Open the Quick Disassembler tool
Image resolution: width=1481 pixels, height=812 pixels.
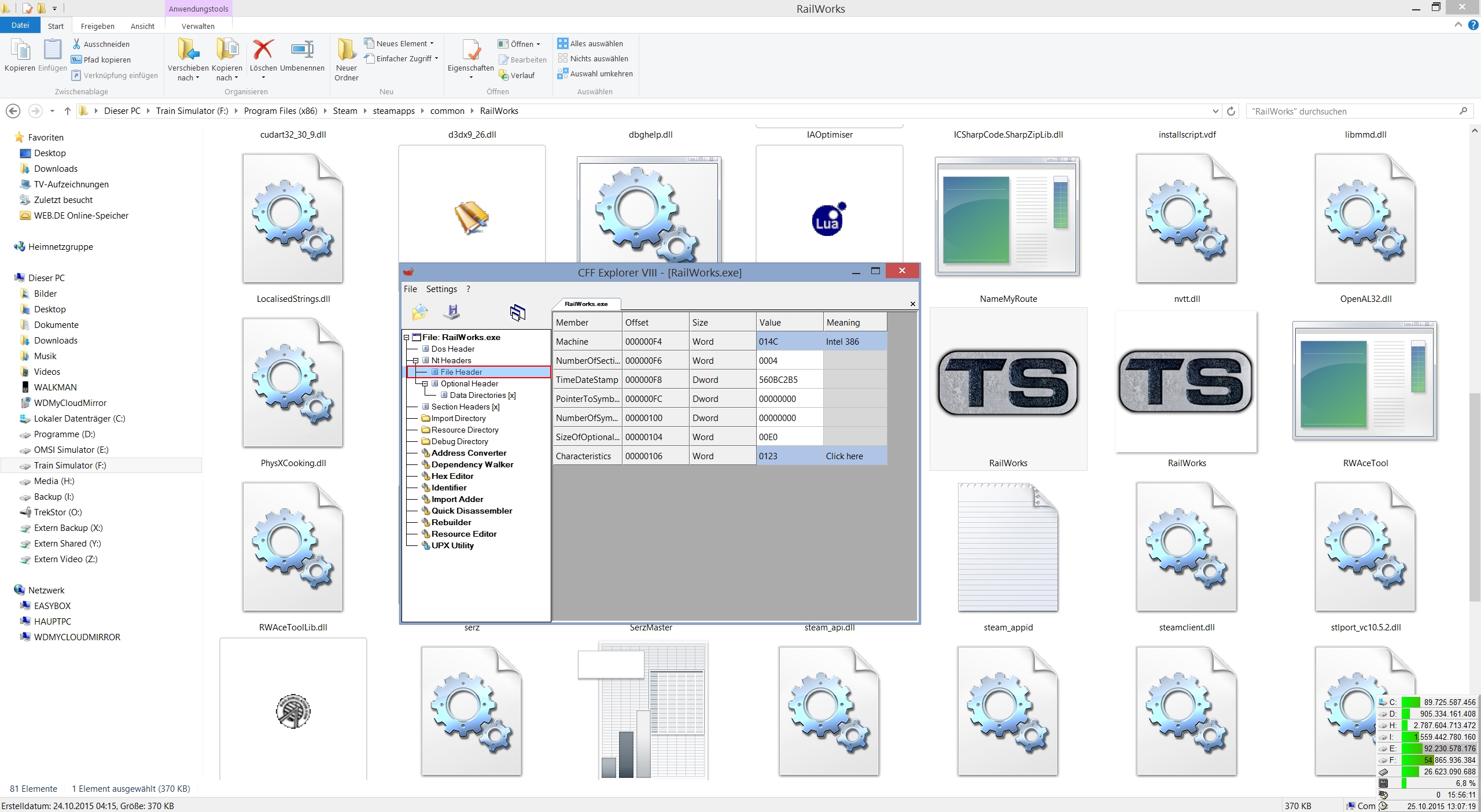pyautogui.click(x=471, y=511)
